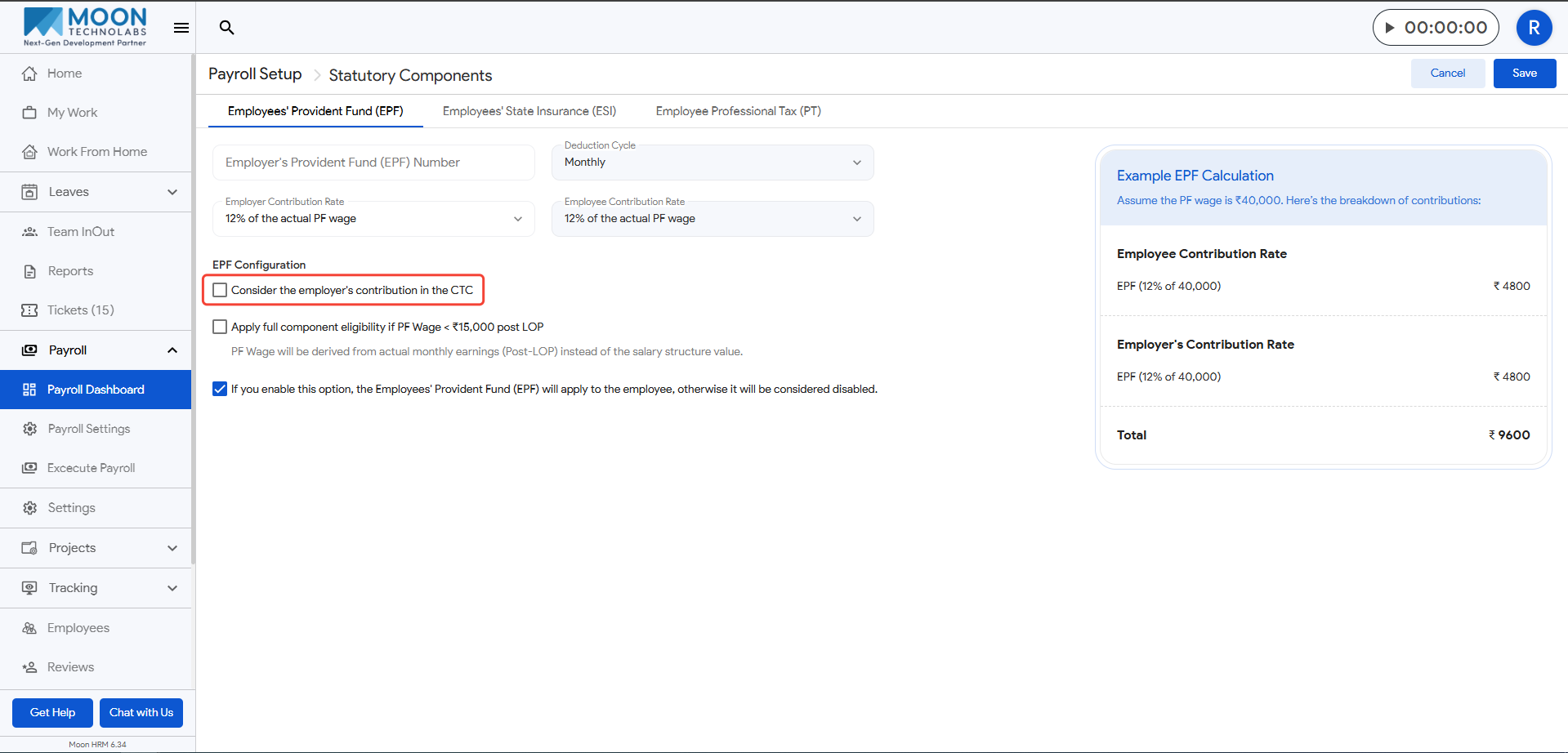The image size is (1568, 753).
Task: Start the timer play button
Action: (x=1389, y=28)
